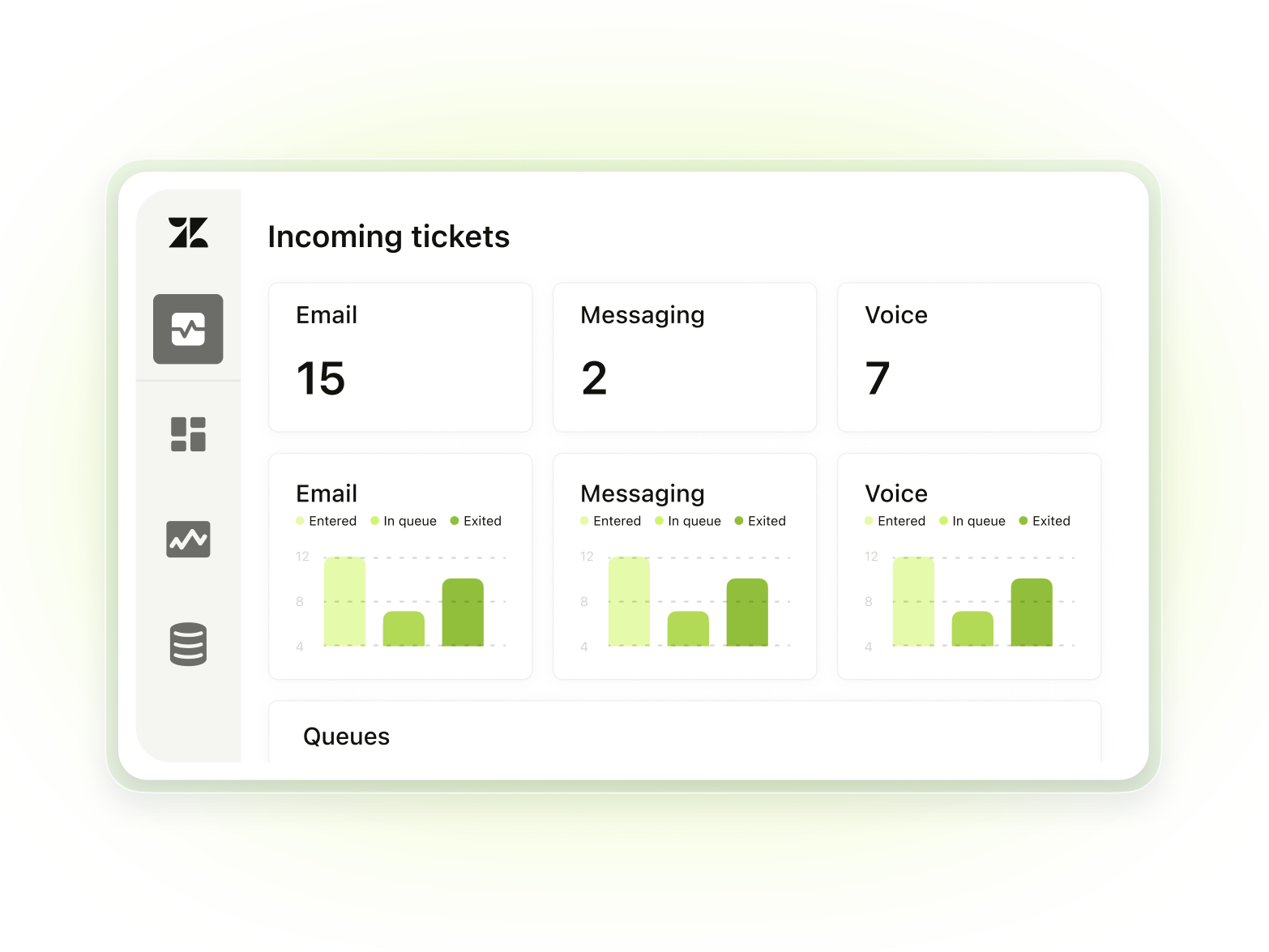This screenshot has width=1269, height=952.
Task: Click the Zendesk logo icon
Action: coord(188,233)
